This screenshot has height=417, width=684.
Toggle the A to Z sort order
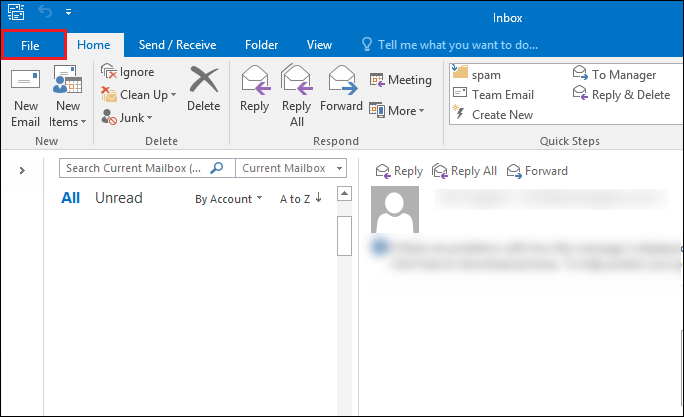[x=301, y=199]
